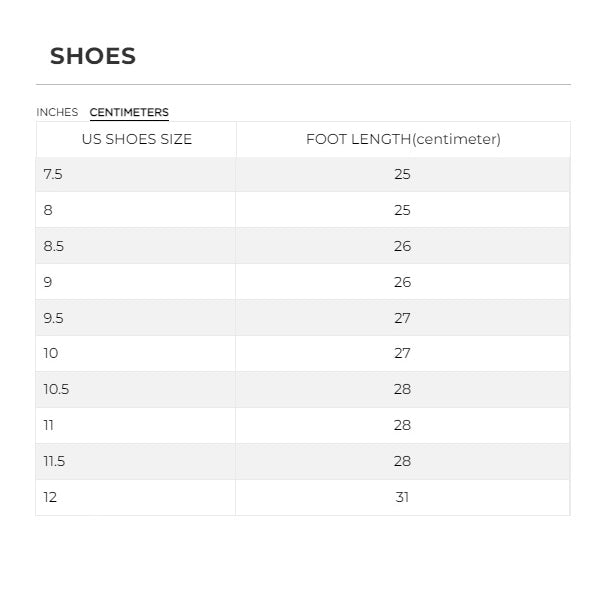Click the US size 10 cell
The width and height of the screenshot is (609, 595).
(51, 353)
